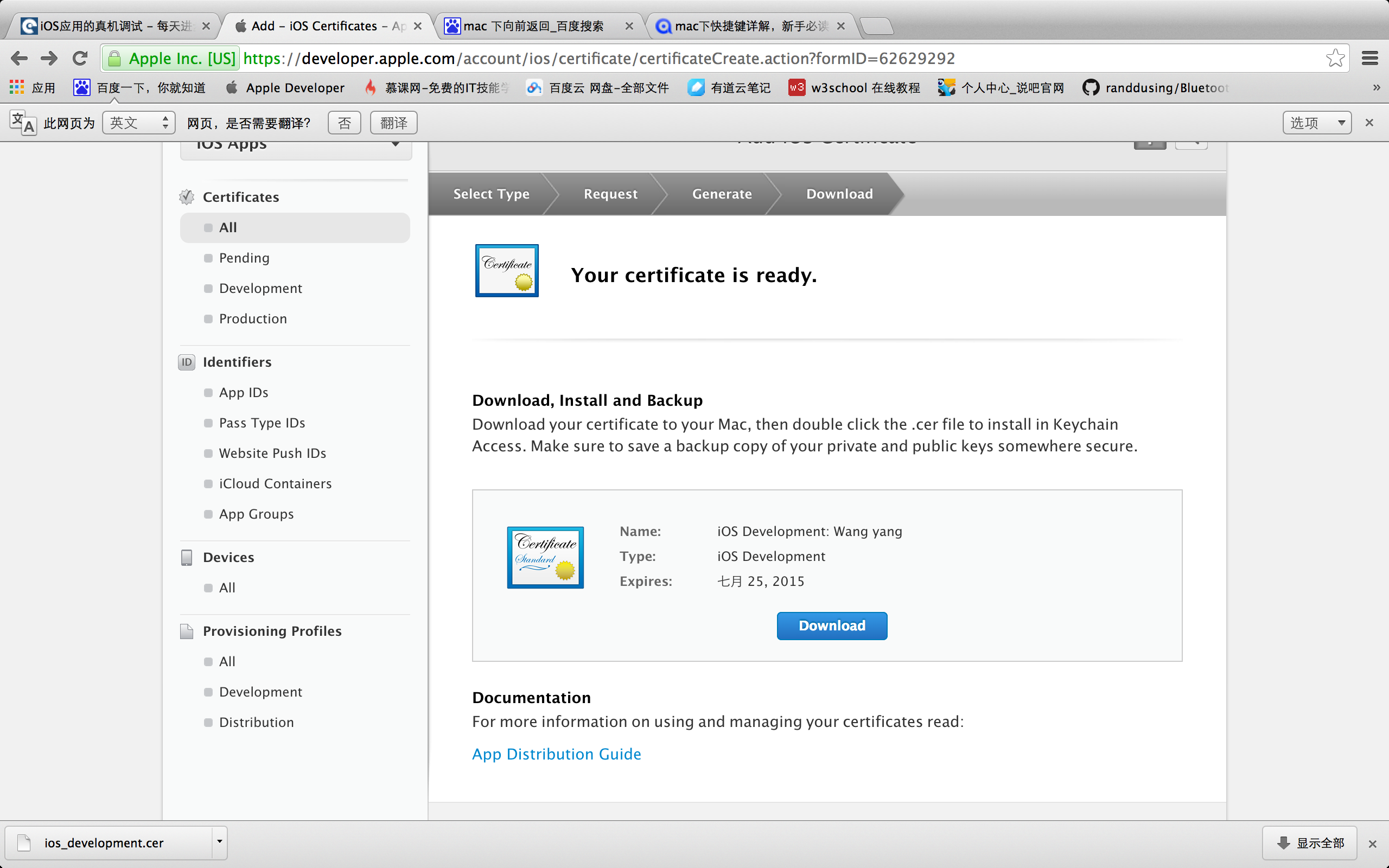Bookmark this page with the star icon
The height and width of the screenshot is (868, 1389).
tap(1335, 58)
